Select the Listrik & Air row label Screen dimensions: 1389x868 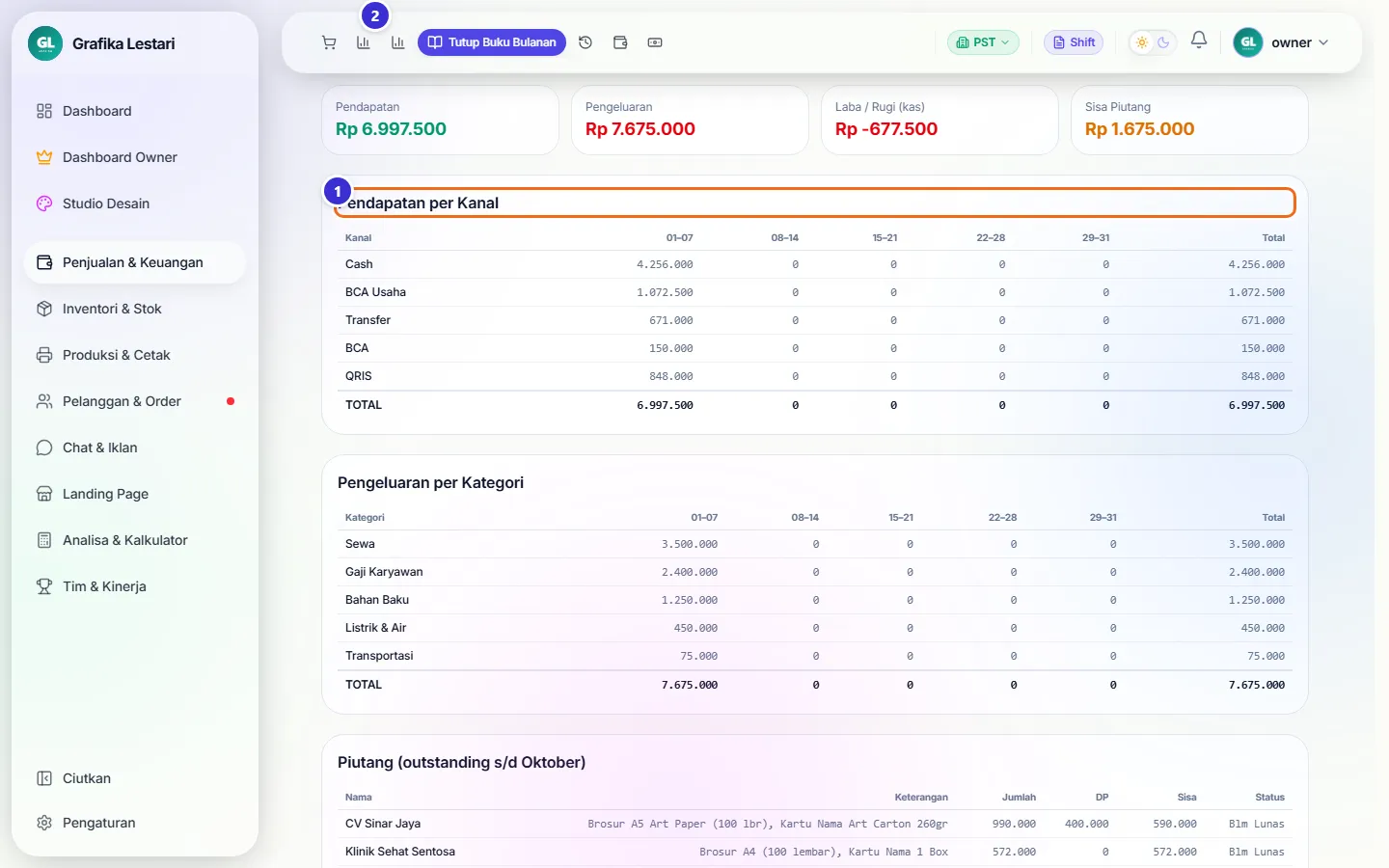pos(376,628)
